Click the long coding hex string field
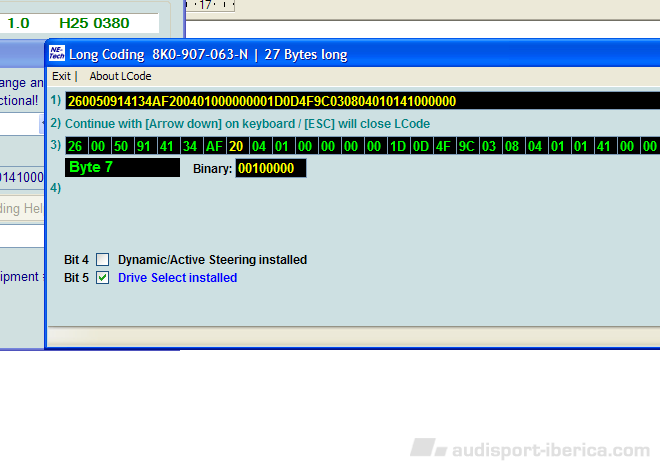 pos(362,101)
